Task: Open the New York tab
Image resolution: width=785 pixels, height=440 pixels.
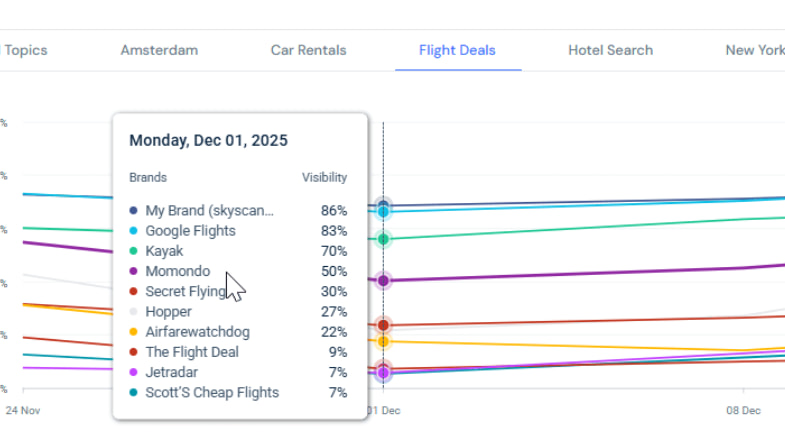Action: (x=754, y=50)
